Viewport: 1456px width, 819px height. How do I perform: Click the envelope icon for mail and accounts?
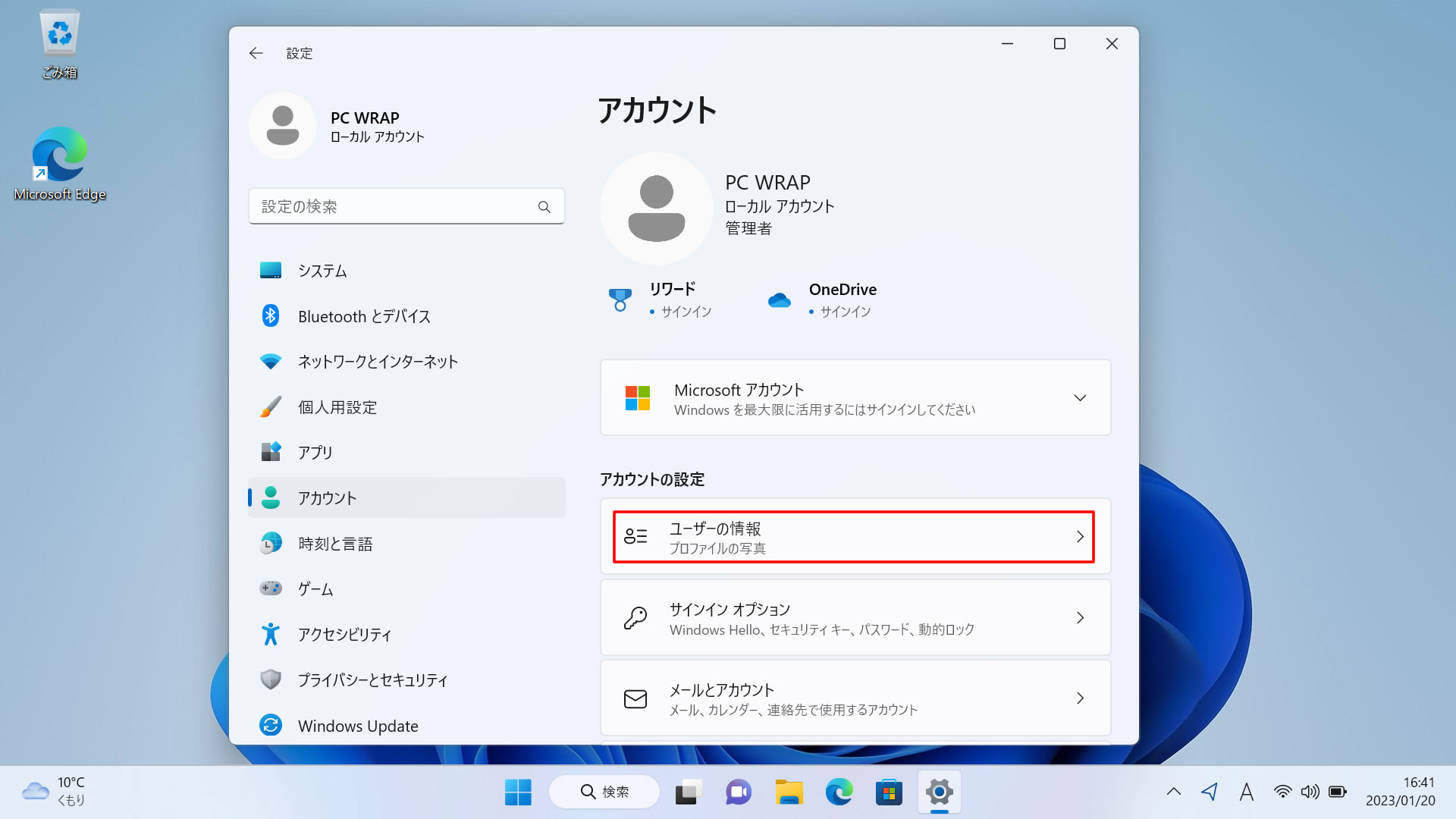(x=635, y=698)
